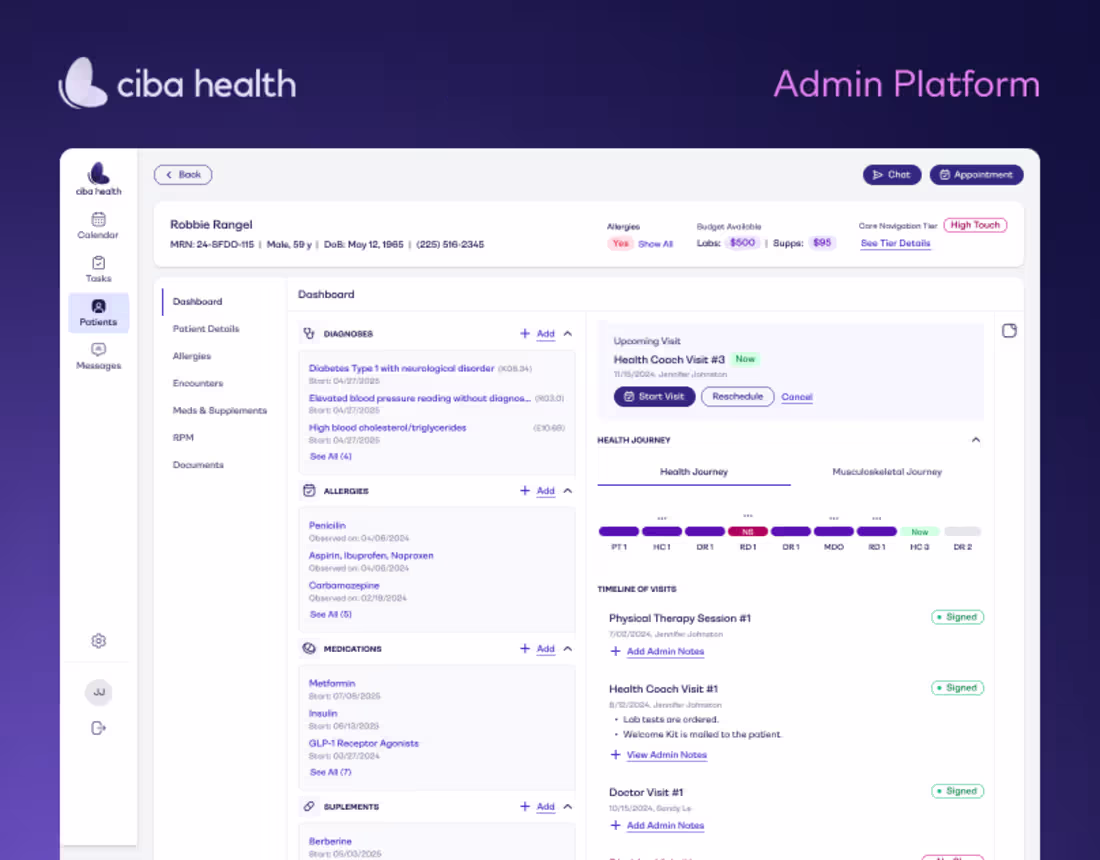This screenshot has height=860, width=1100.
Task: Collapse the Diagnoses section chevron
Action: (568, 333)
